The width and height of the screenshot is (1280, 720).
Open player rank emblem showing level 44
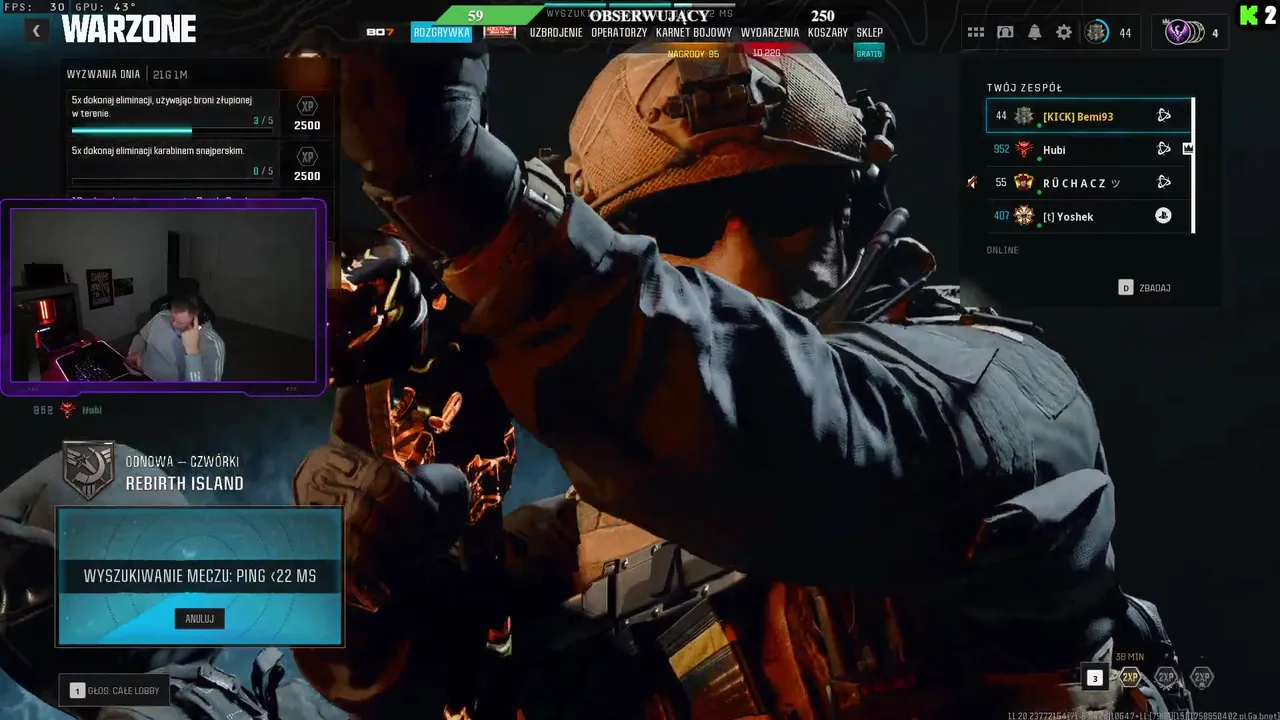pyautogui.click(x=1097, y=32)
